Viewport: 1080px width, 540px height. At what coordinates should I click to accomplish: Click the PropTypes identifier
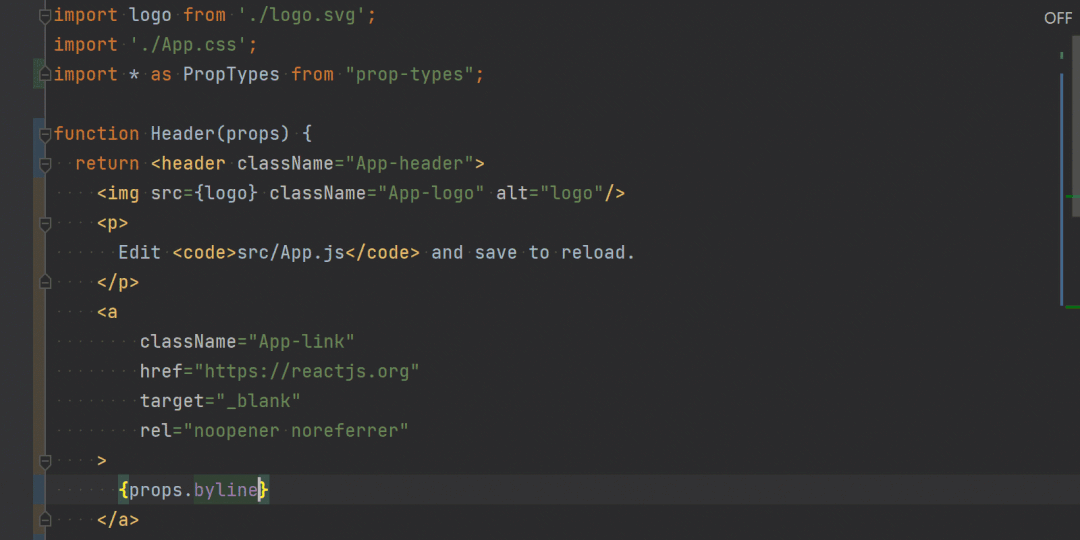point(231,74)
